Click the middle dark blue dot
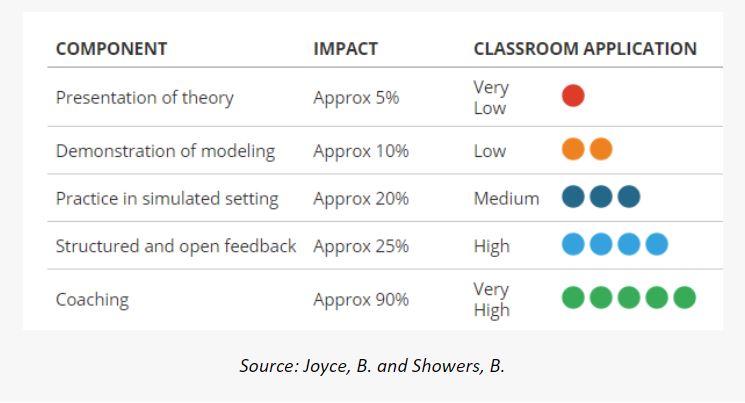The height and width of the screenshot is (403, 745). tap(601, 197)
